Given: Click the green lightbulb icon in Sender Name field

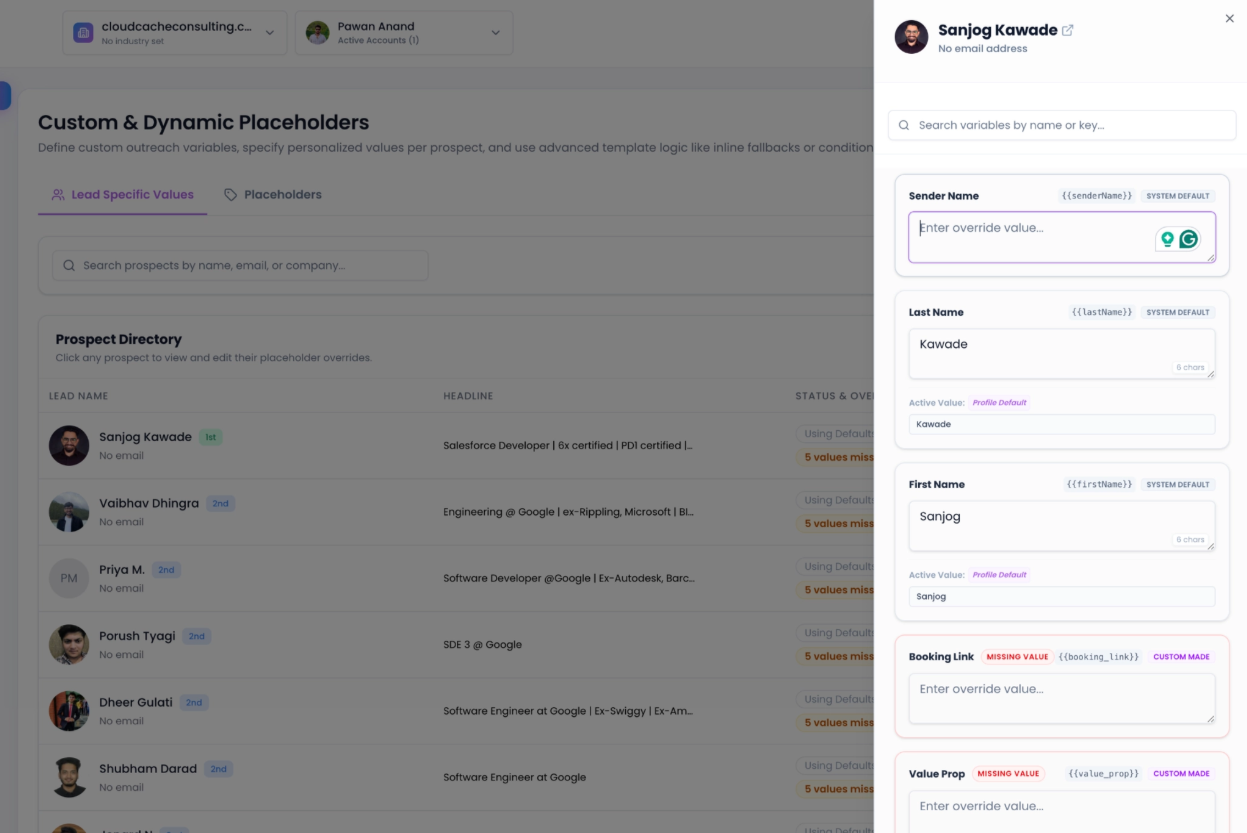Looking at the screenshot, I should coord(1167,239).
